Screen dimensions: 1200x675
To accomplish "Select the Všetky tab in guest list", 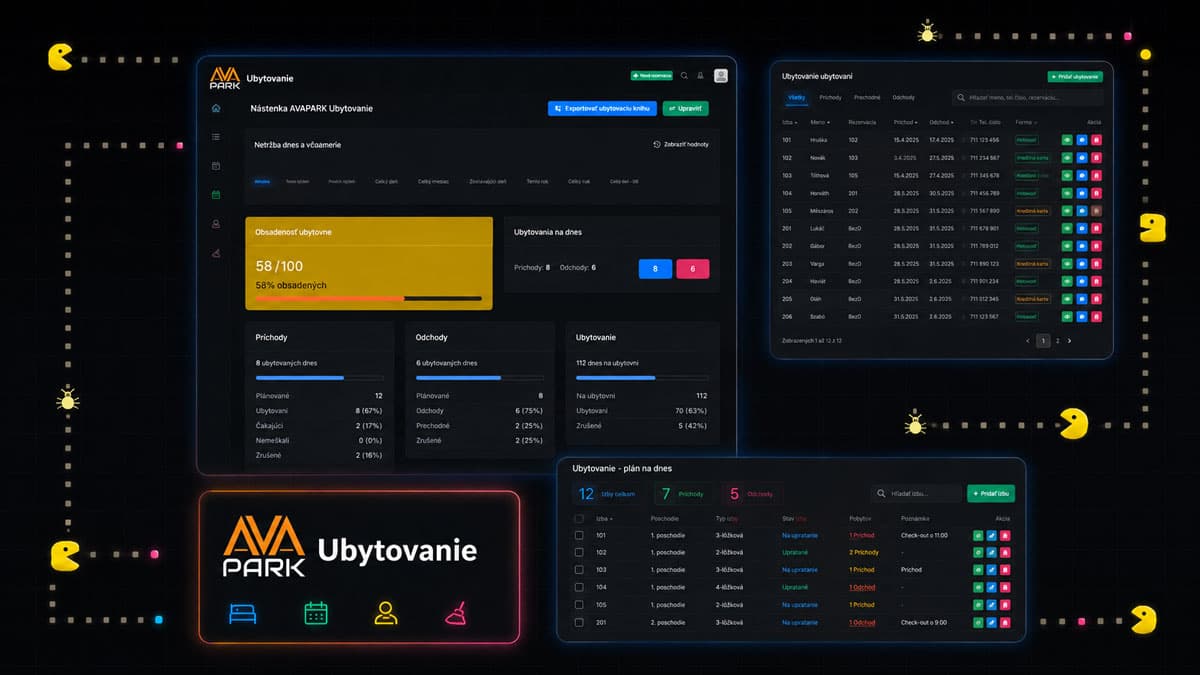I will tap(797, 98).
